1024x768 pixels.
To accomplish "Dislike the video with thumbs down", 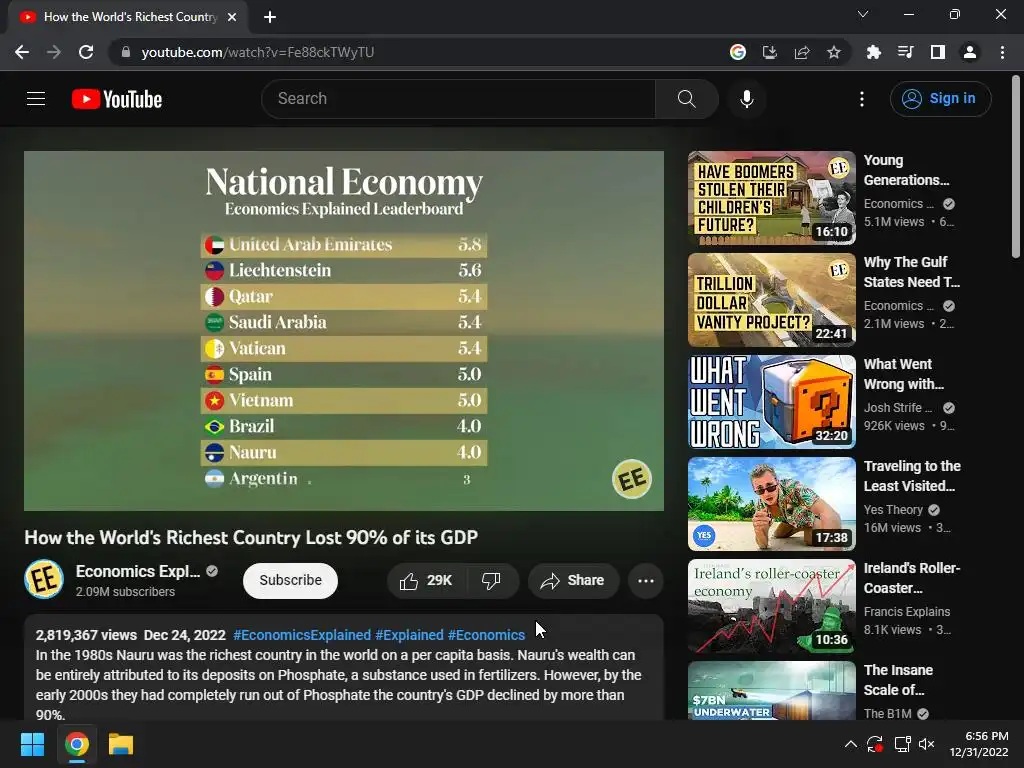I will coord(491,581).
